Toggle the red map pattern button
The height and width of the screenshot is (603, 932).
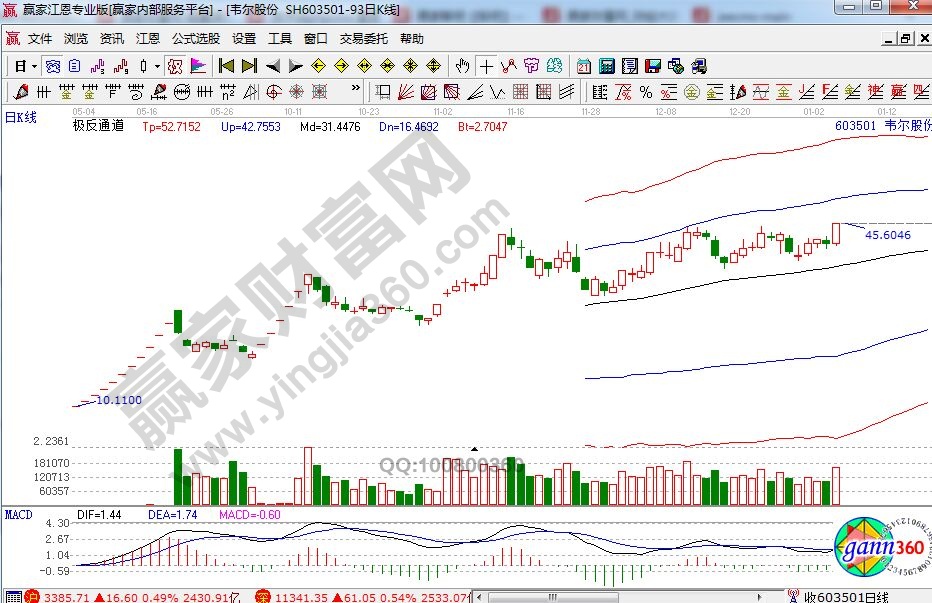pyautogui.click(x=174, y=66)
